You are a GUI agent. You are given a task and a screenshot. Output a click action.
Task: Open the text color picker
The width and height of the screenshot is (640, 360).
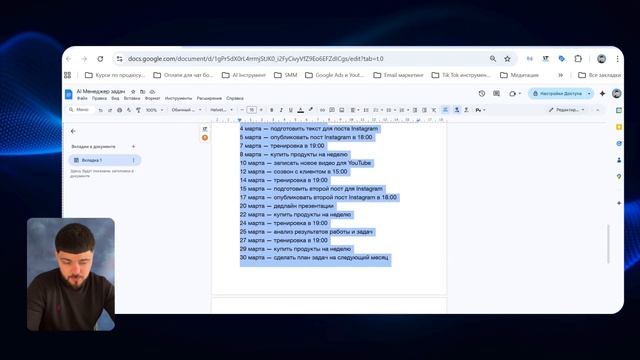(300, 110)
